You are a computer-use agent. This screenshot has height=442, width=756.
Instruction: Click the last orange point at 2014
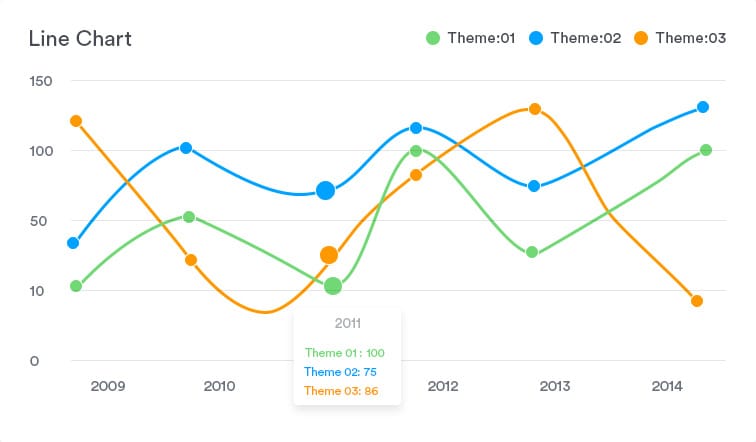tap(697, 301)
